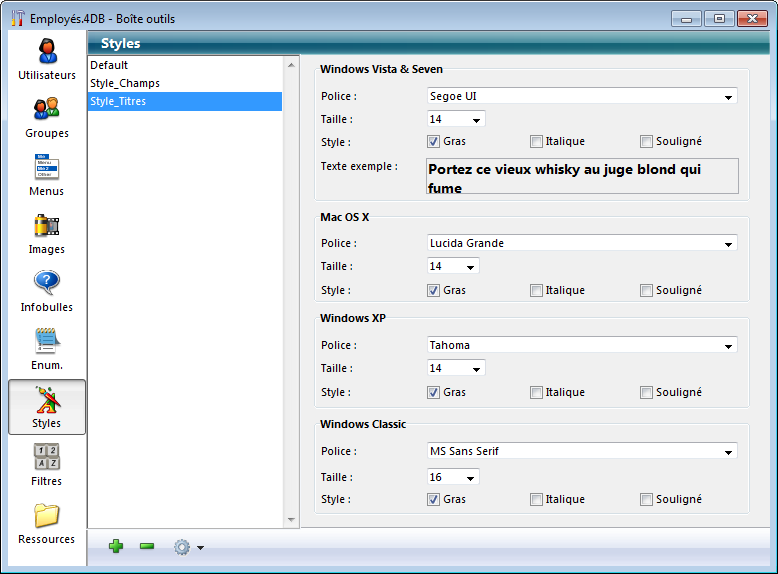Select the Enum. list icon
This screenshot has height=574, width=778.
pos(47,341)
